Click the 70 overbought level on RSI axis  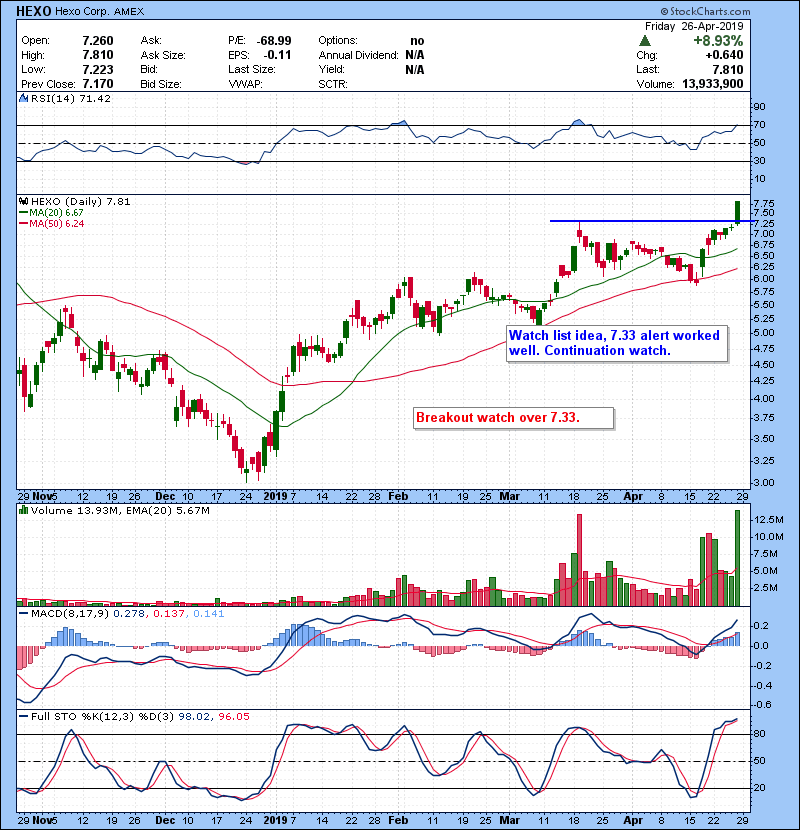(x=759, y=125)
